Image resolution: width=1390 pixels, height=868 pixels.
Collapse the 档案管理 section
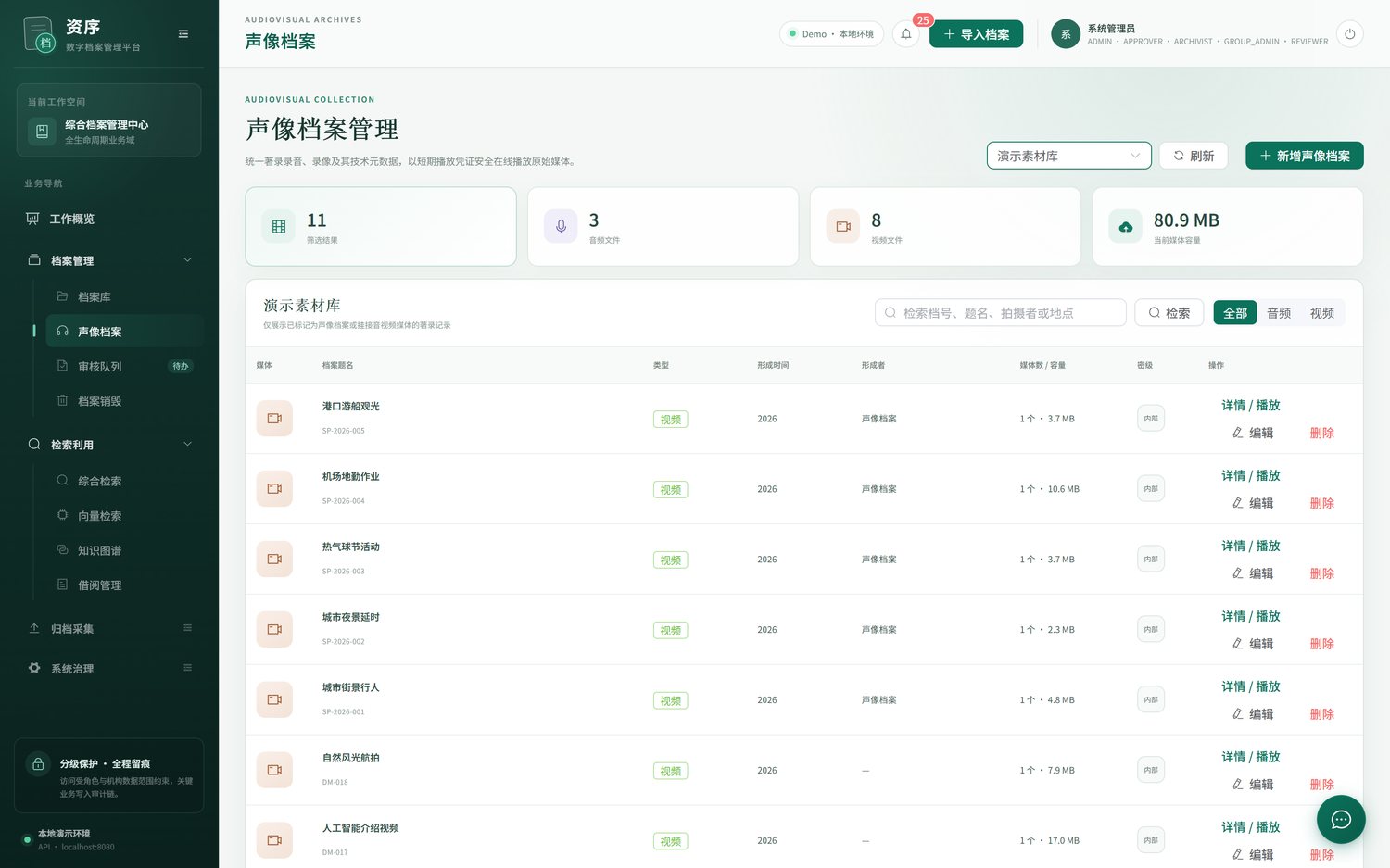(x=109, y=260)
